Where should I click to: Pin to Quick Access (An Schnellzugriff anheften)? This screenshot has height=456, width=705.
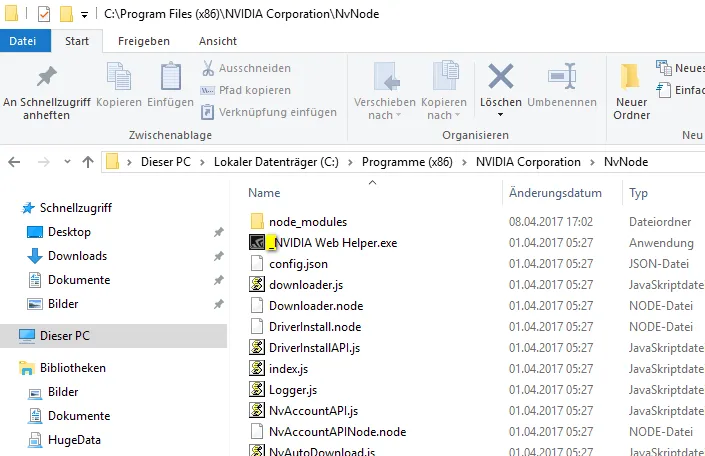(x=47, y=93)
